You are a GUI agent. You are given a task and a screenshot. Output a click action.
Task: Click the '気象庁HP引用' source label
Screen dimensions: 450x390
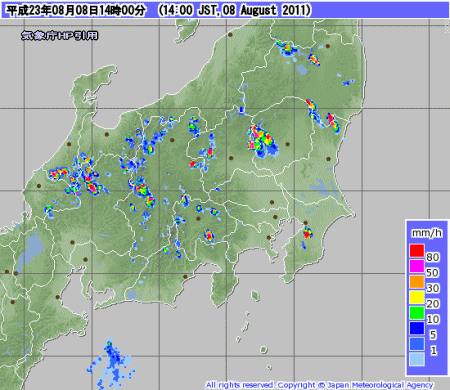(x=60, y=36)
